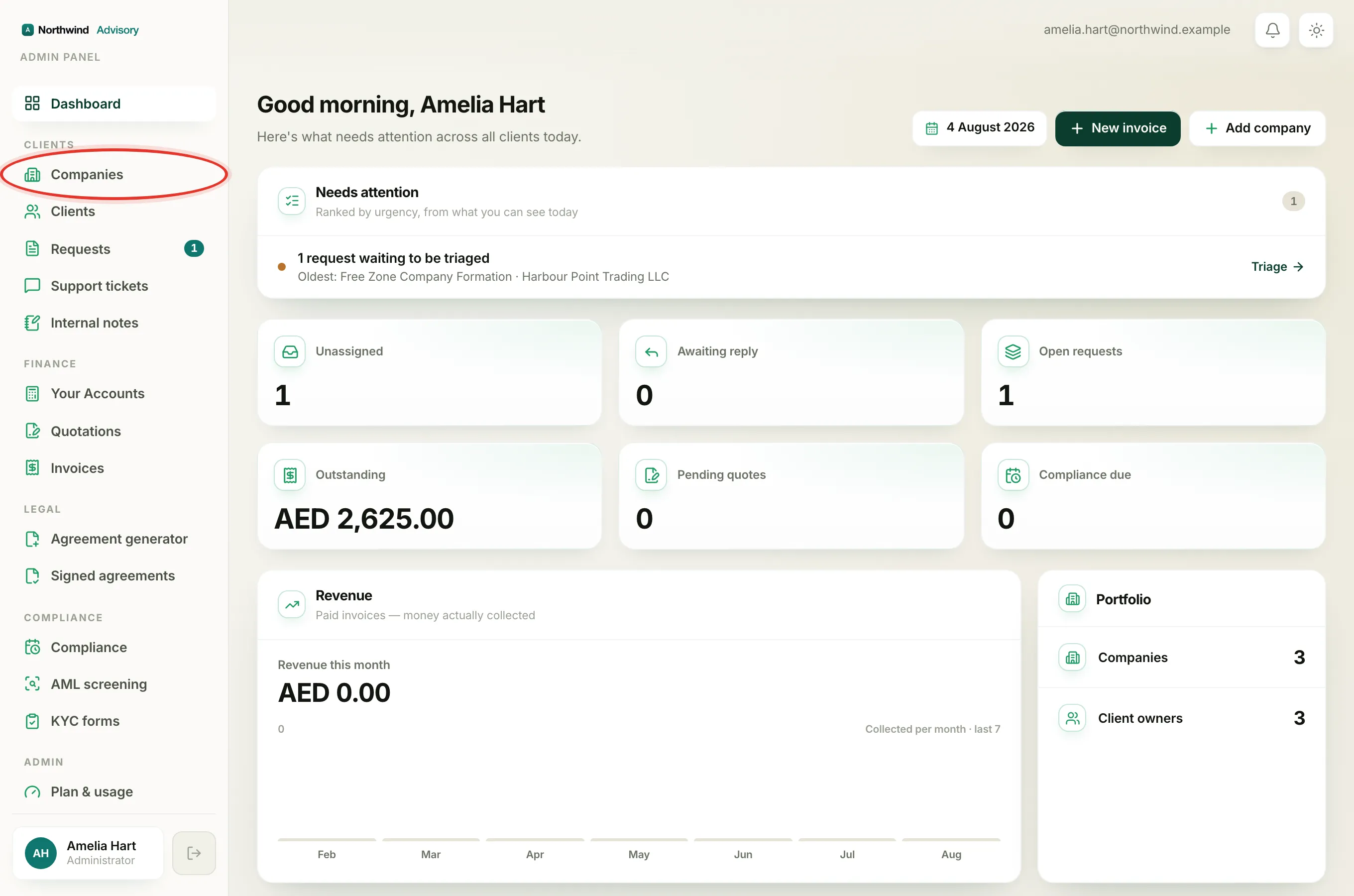Click the Unassigned inbox icon

tap(290, 351)
